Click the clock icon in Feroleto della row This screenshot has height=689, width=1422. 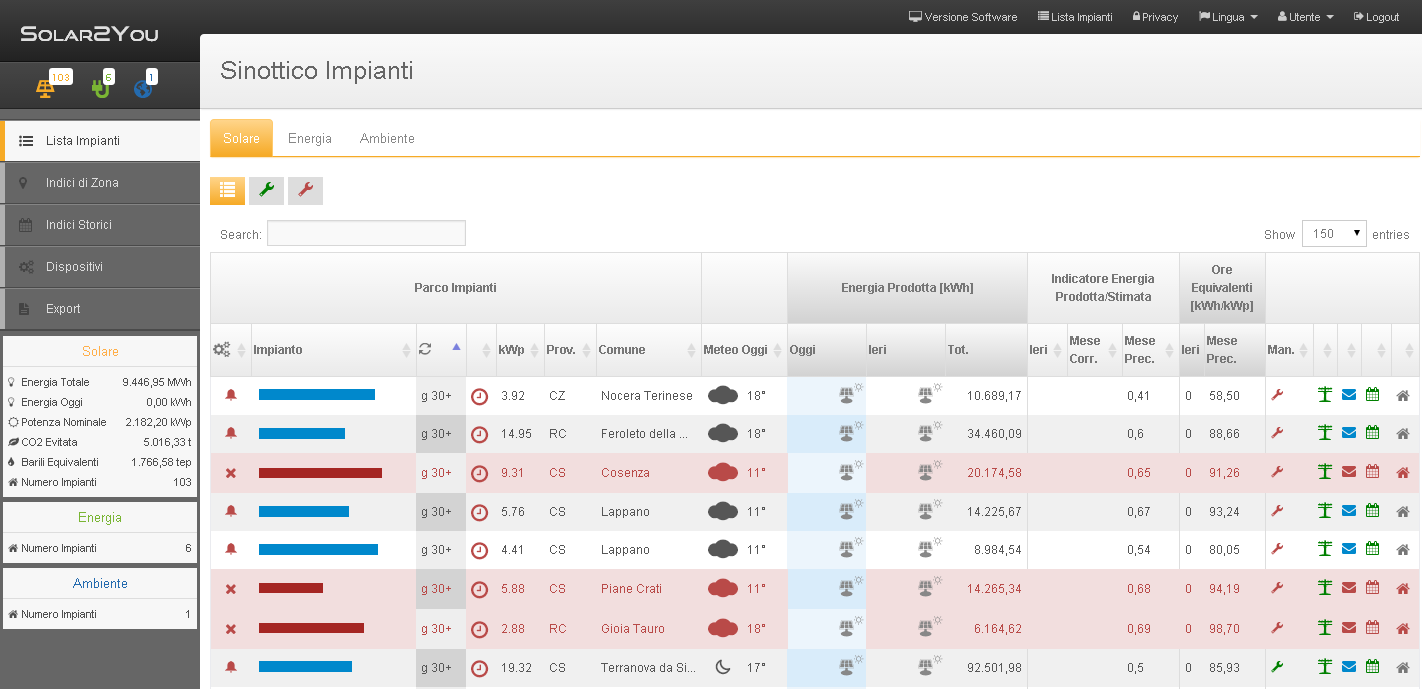click(479, 434)
